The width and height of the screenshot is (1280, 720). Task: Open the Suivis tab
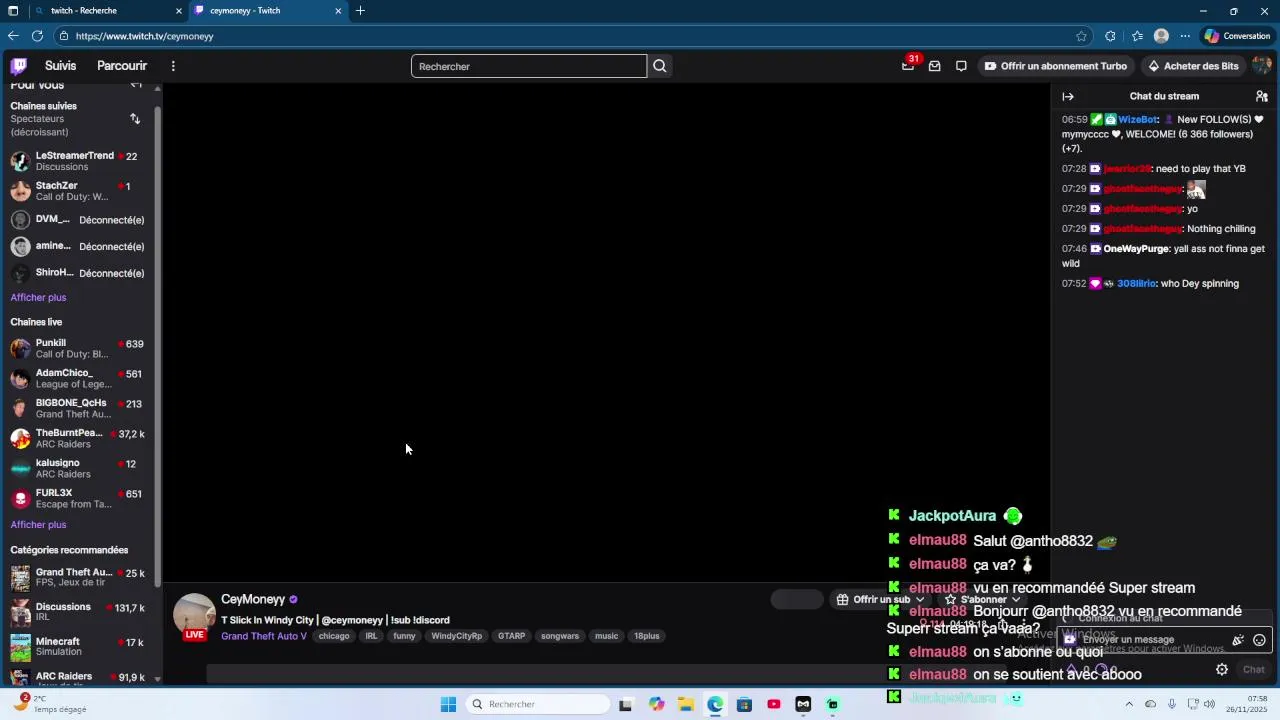pyautogui.click(x=60, y=66)
